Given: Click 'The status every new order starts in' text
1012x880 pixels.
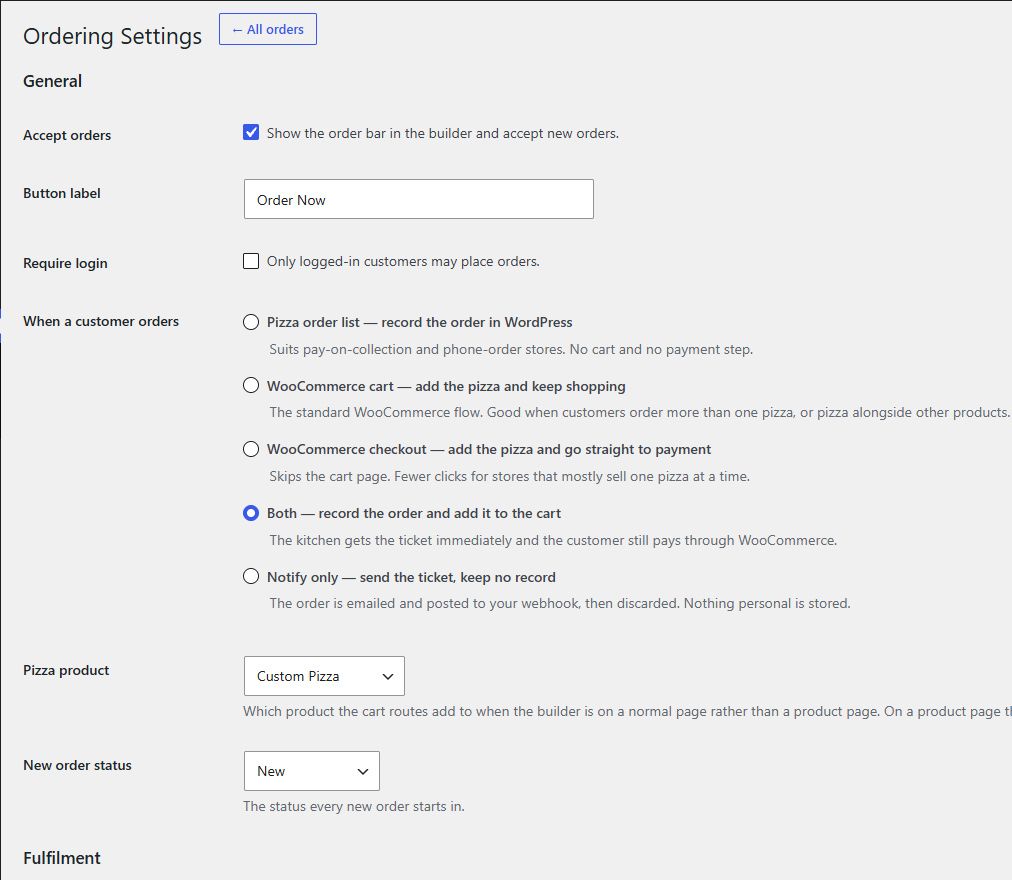Looking at the screenshot, I should (354, 806).
